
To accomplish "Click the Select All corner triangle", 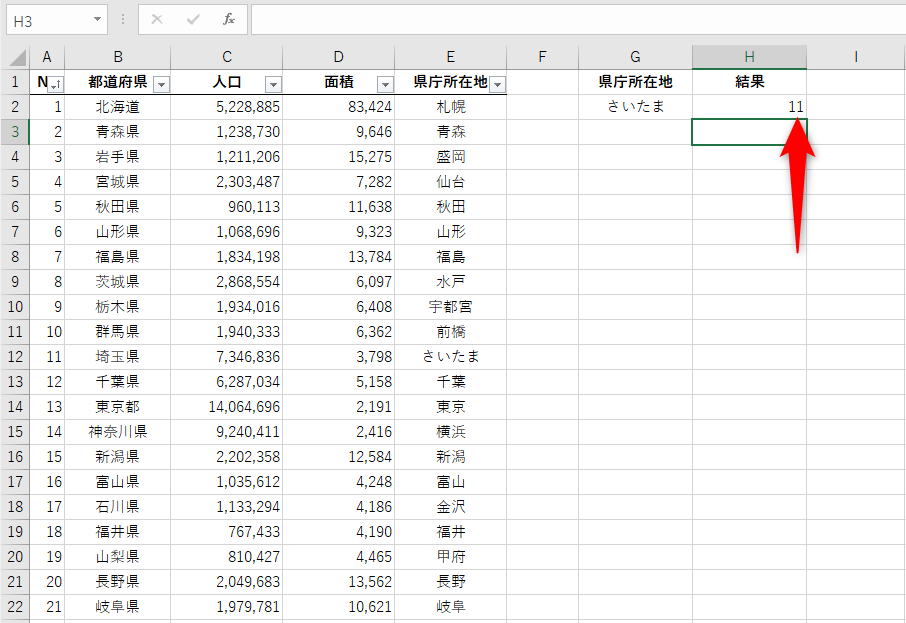I will click(x=17, y=57).
